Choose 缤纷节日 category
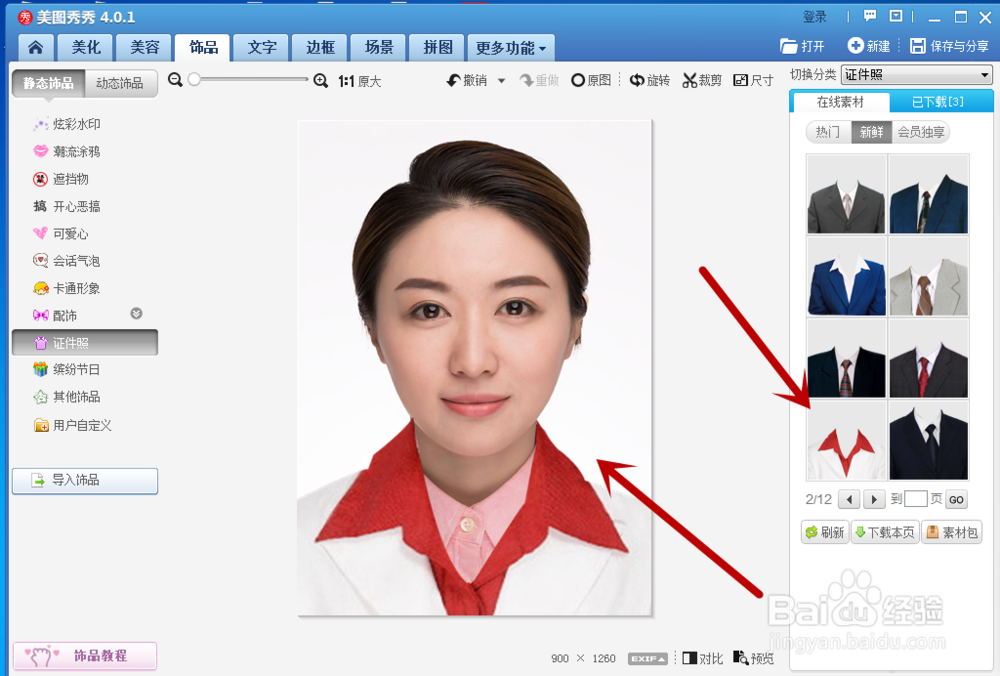 pos(67,370)
